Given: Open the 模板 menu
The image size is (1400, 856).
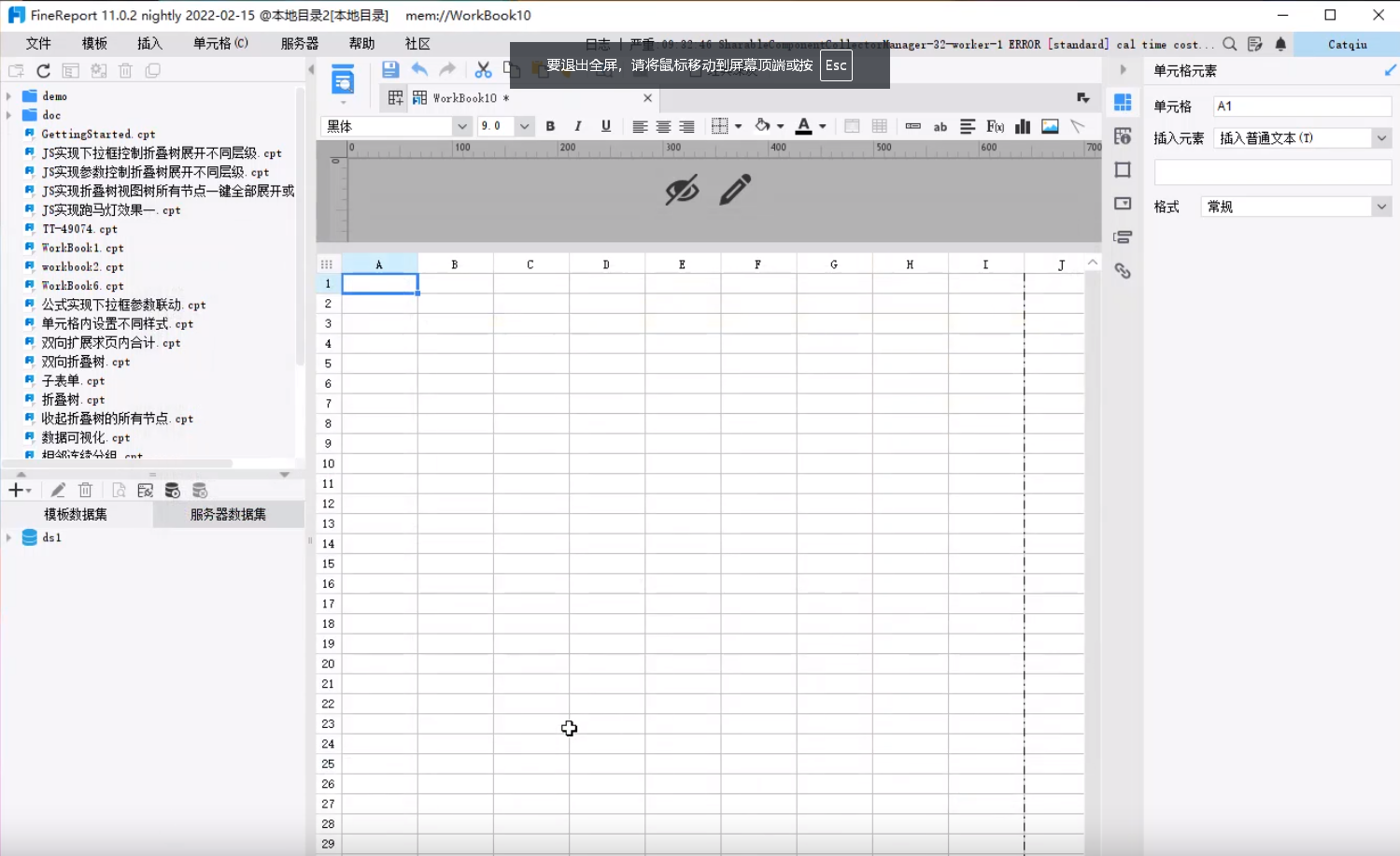Looking at the screenshot, I should tap(94, 44).
